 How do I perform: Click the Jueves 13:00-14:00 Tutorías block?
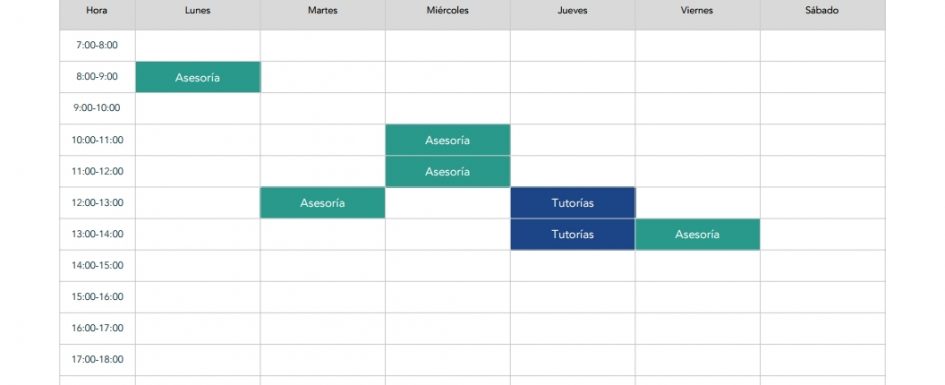(x=573, y=234)
